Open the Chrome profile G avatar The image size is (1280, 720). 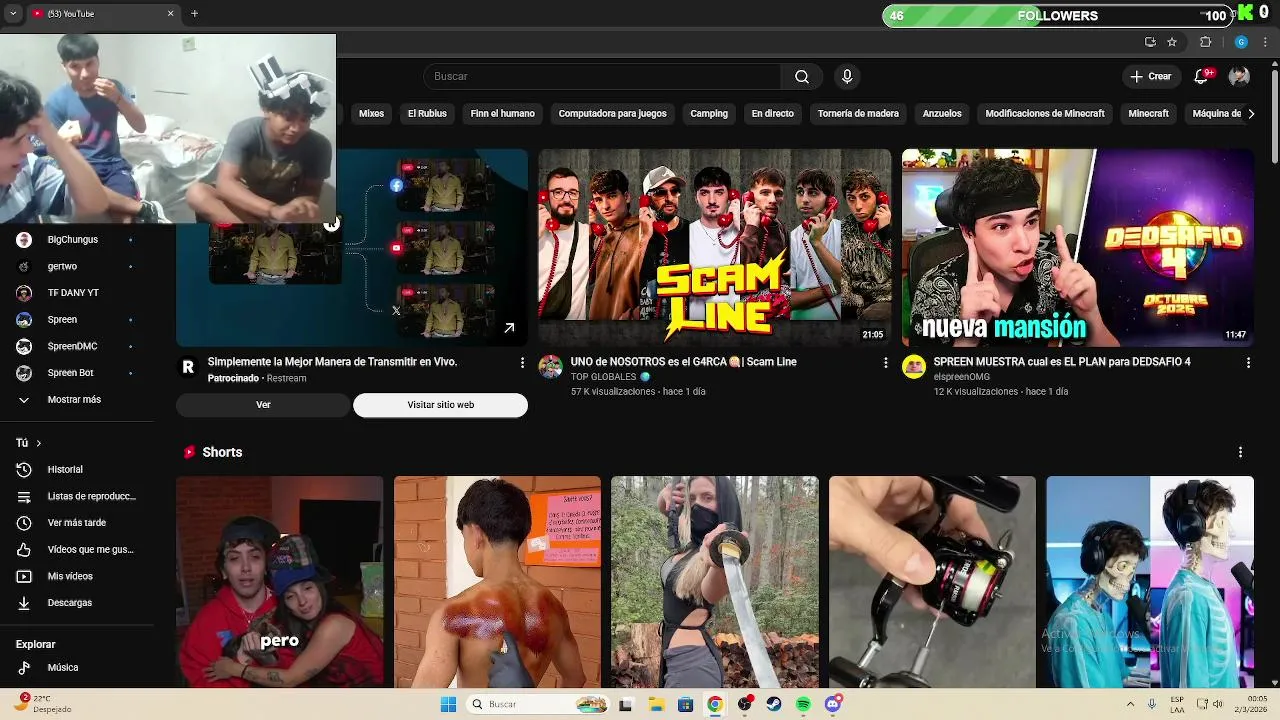point(1241,42)
